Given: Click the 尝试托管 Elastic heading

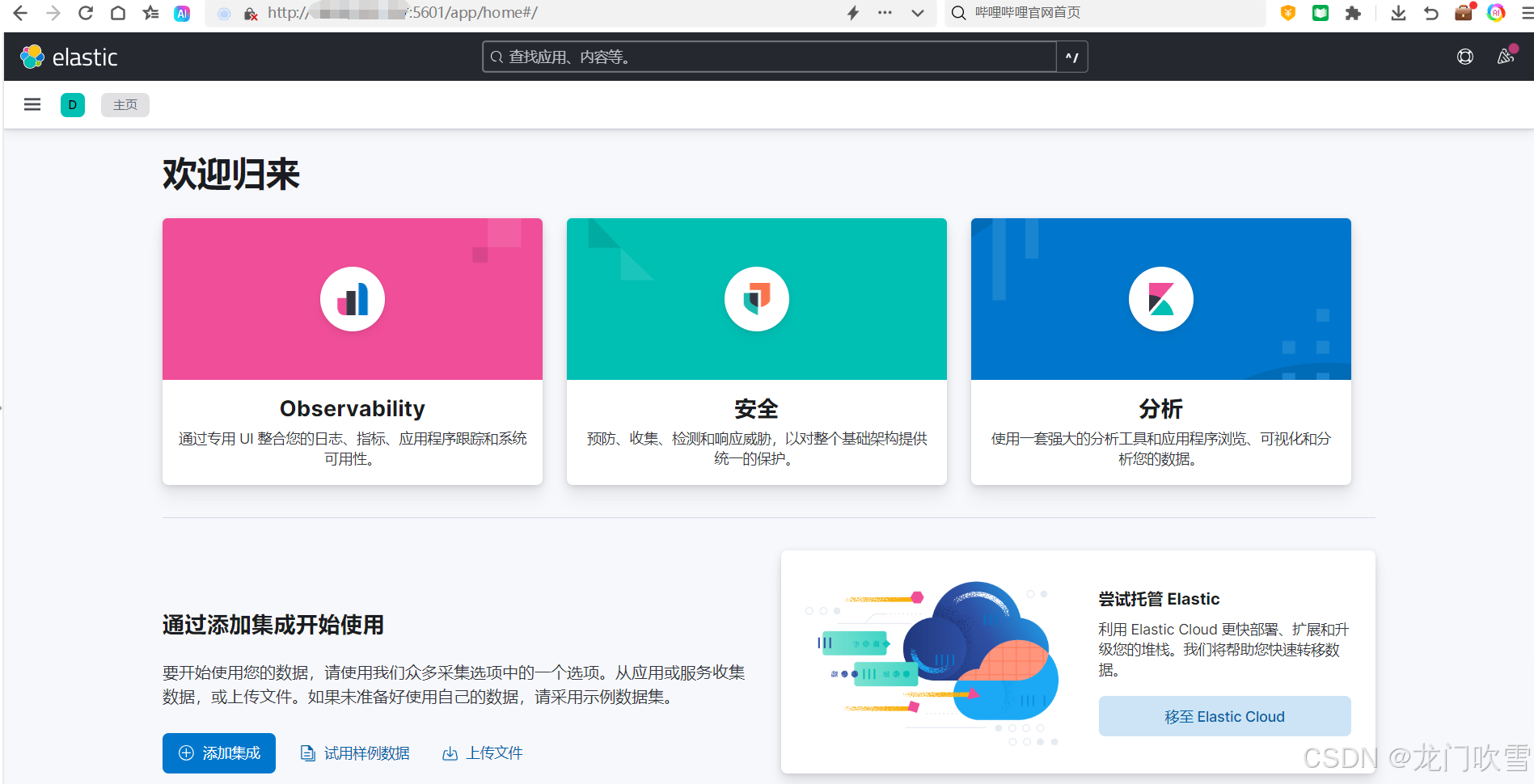Looking at the screenshot, I should click(x=1159, y=599).
